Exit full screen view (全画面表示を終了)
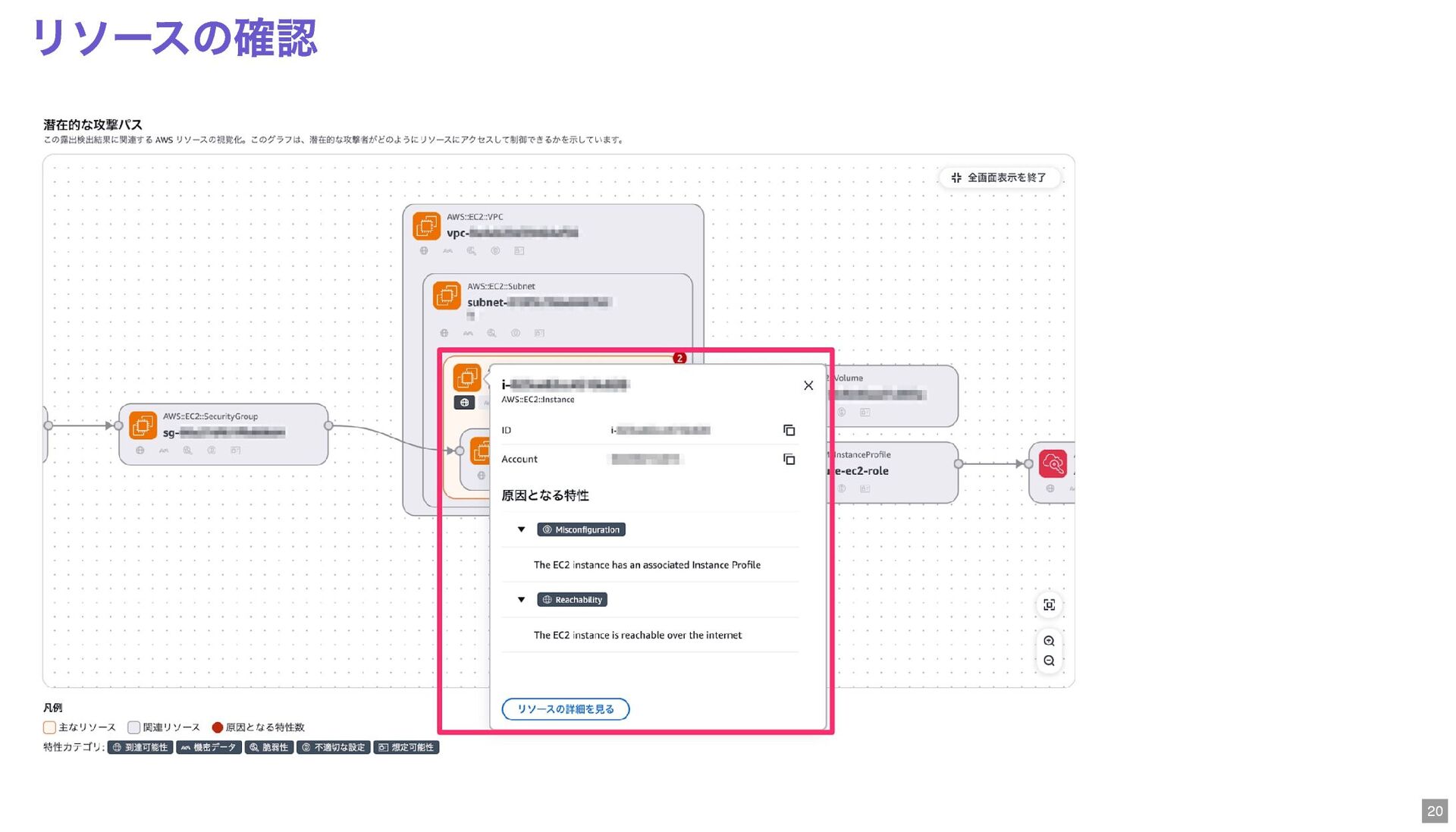The height and width of the screenshot is (832, 1456). 999,177
